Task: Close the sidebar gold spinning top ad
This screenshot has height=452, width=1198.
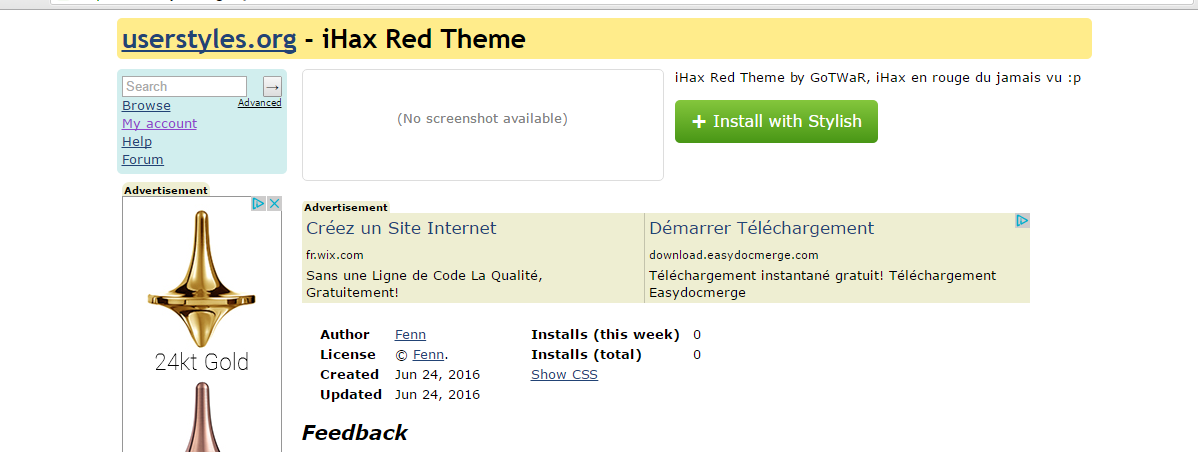Action: [273, 204]
